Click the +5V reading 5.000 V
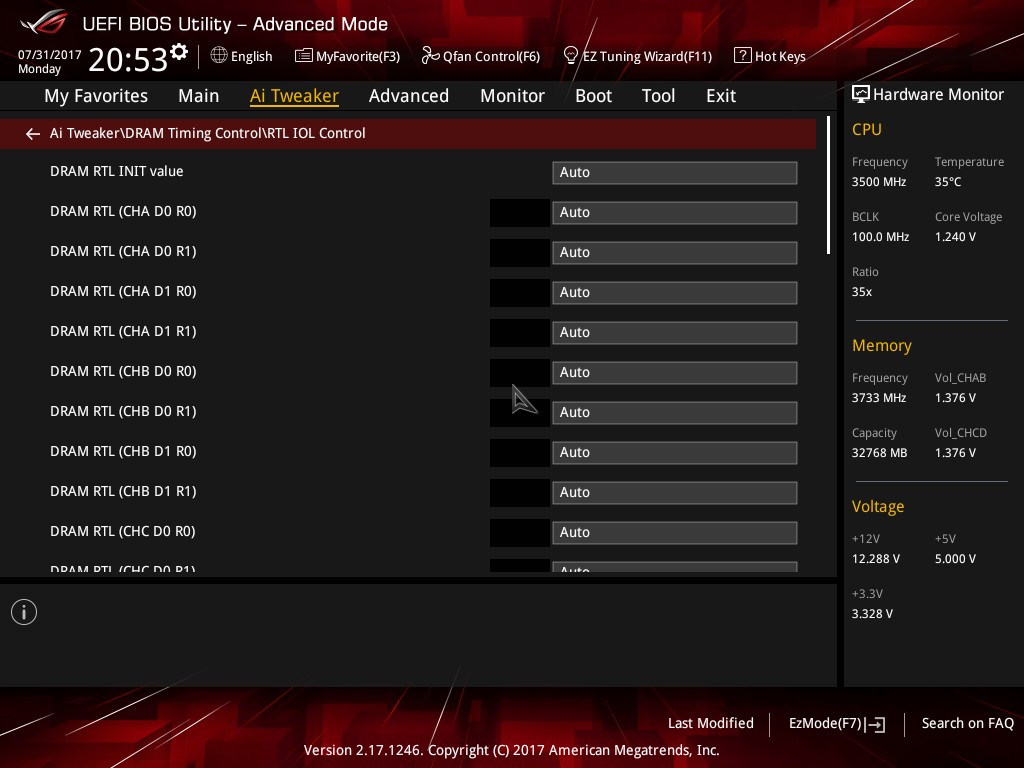The height and width of the screenshot is (768, 1024). [x=955, y=559]
